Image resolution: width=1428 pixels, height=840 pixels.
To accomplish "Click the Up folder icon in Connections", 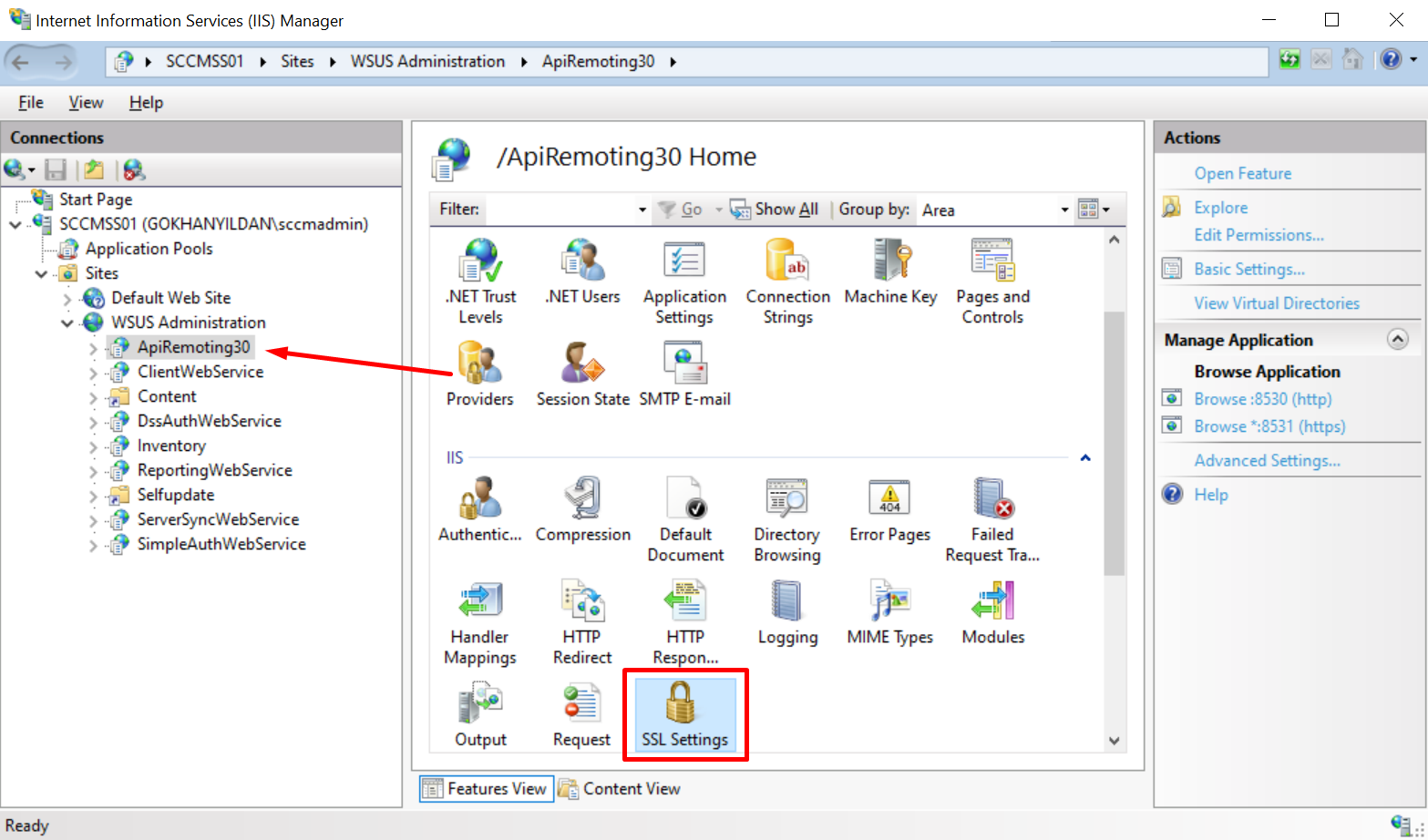I will [x=93, y=169].
